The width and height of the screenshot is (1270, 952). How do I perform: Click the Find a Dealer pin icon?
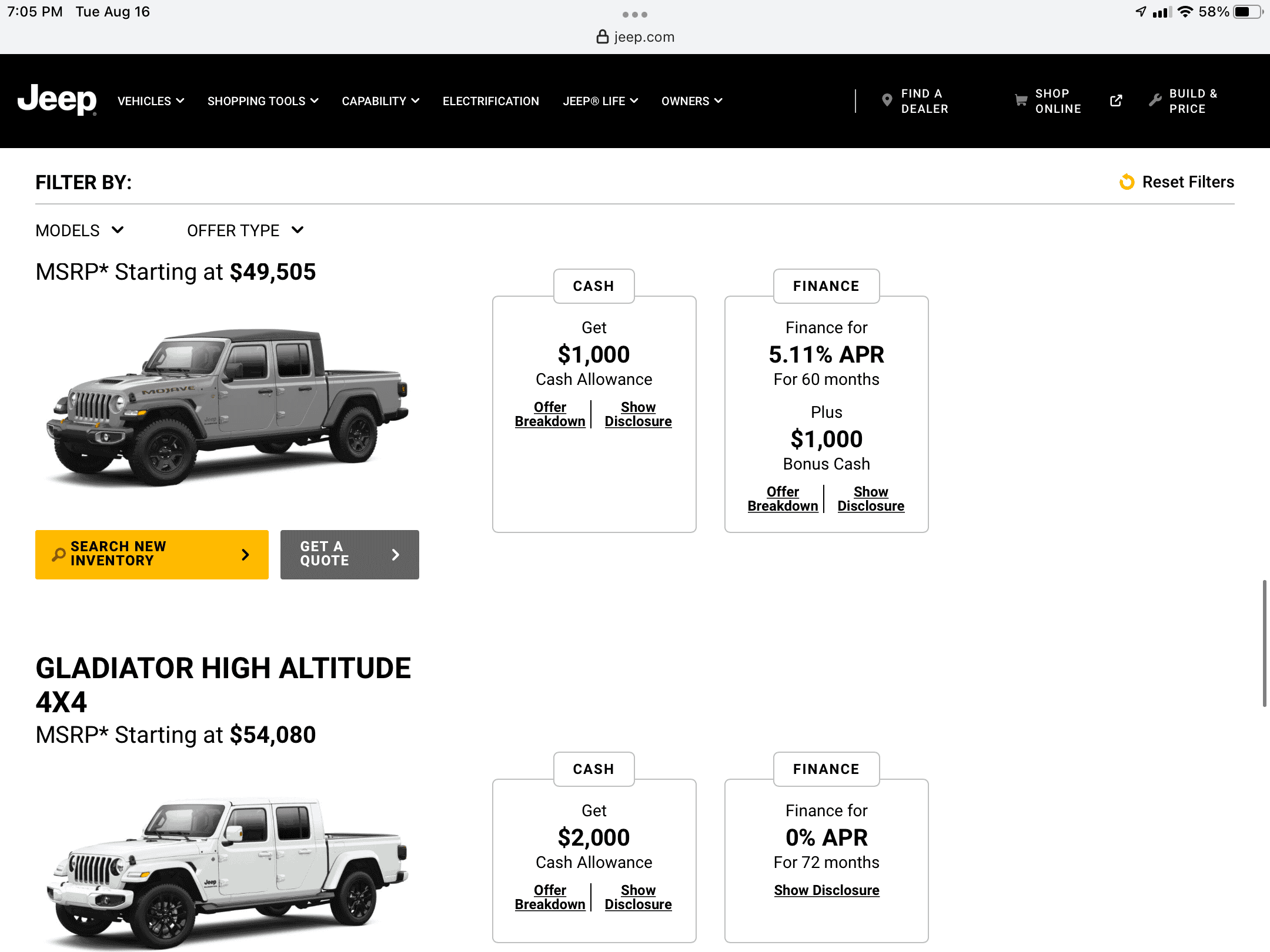(887, 100)
